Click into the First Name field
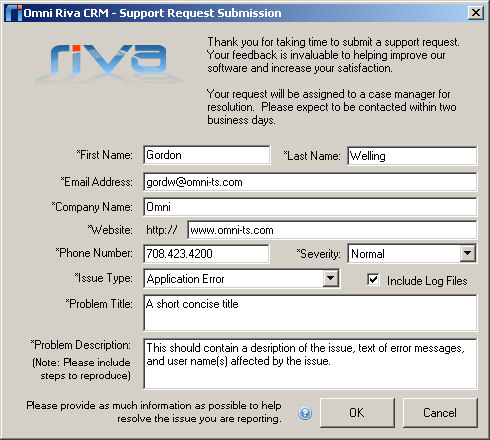 [x=207, y=155]
